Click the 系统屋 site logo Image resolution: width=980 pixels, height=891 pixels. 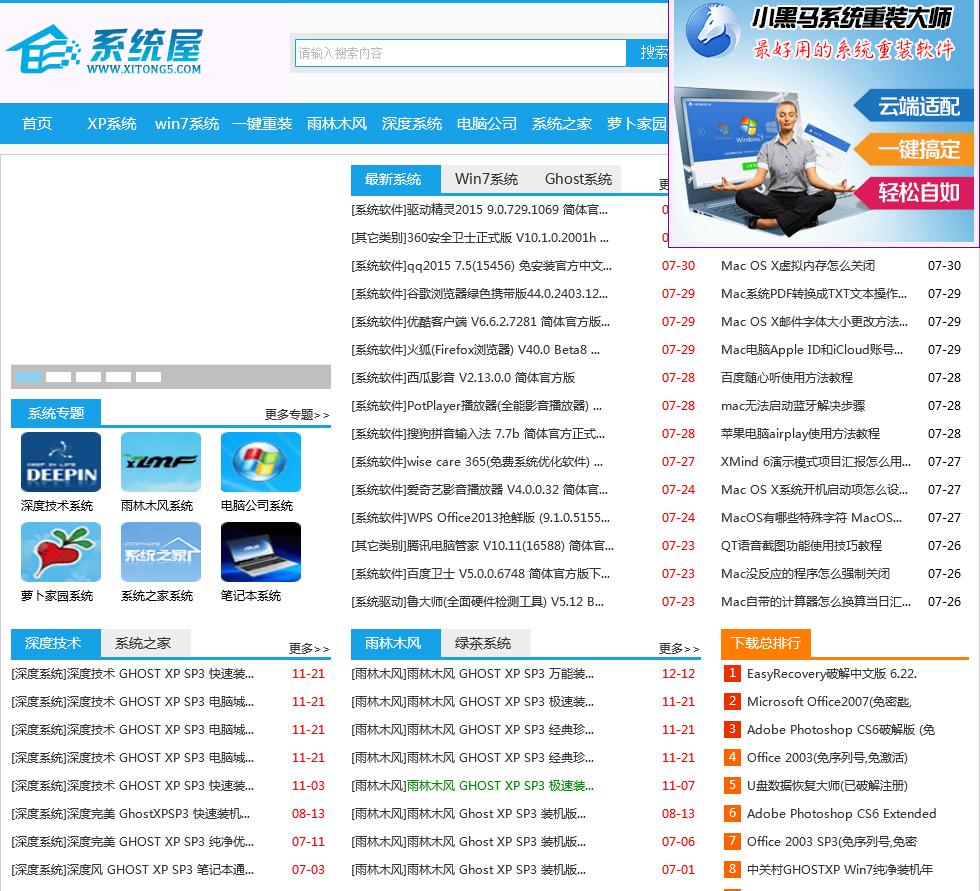[x=104, y=50]
